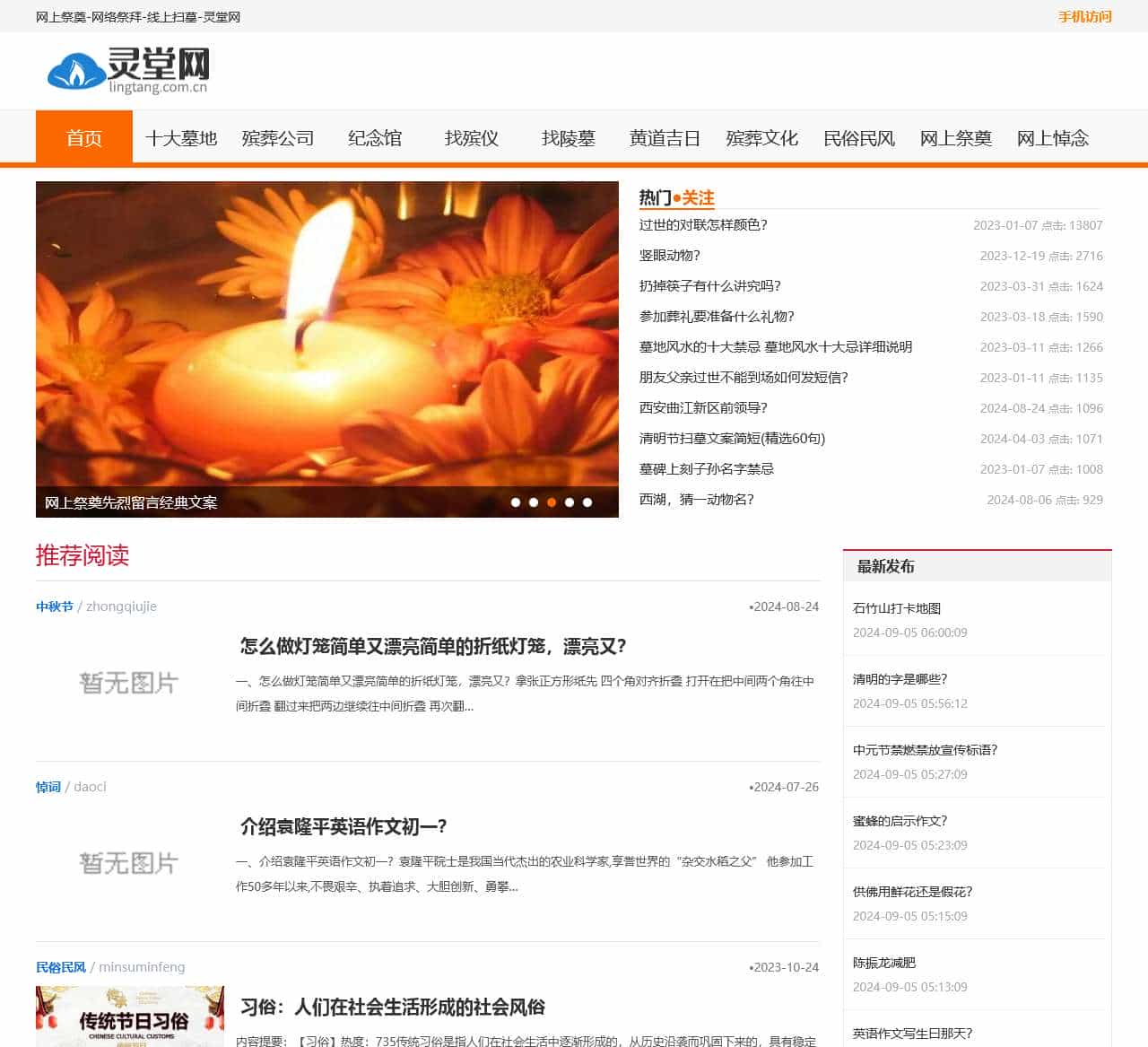
Task: Open latest post 石竹山打卡地图
Action: coord(897,608)
